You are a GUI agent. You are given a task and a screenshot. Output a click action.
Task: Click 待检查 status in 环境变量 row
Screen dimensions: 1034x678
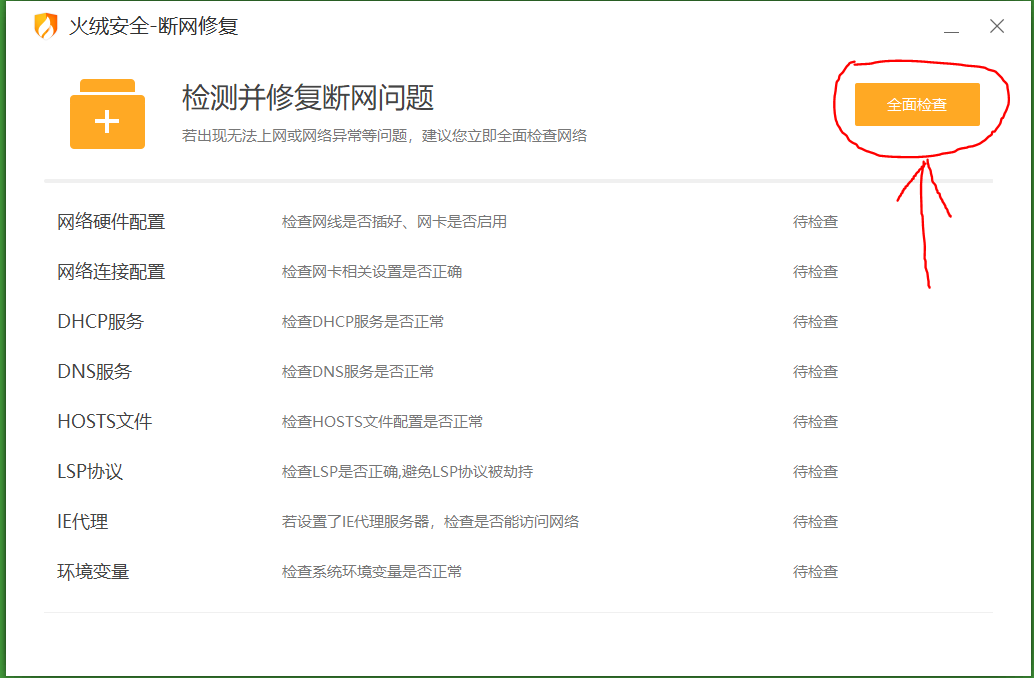(815, 572)
